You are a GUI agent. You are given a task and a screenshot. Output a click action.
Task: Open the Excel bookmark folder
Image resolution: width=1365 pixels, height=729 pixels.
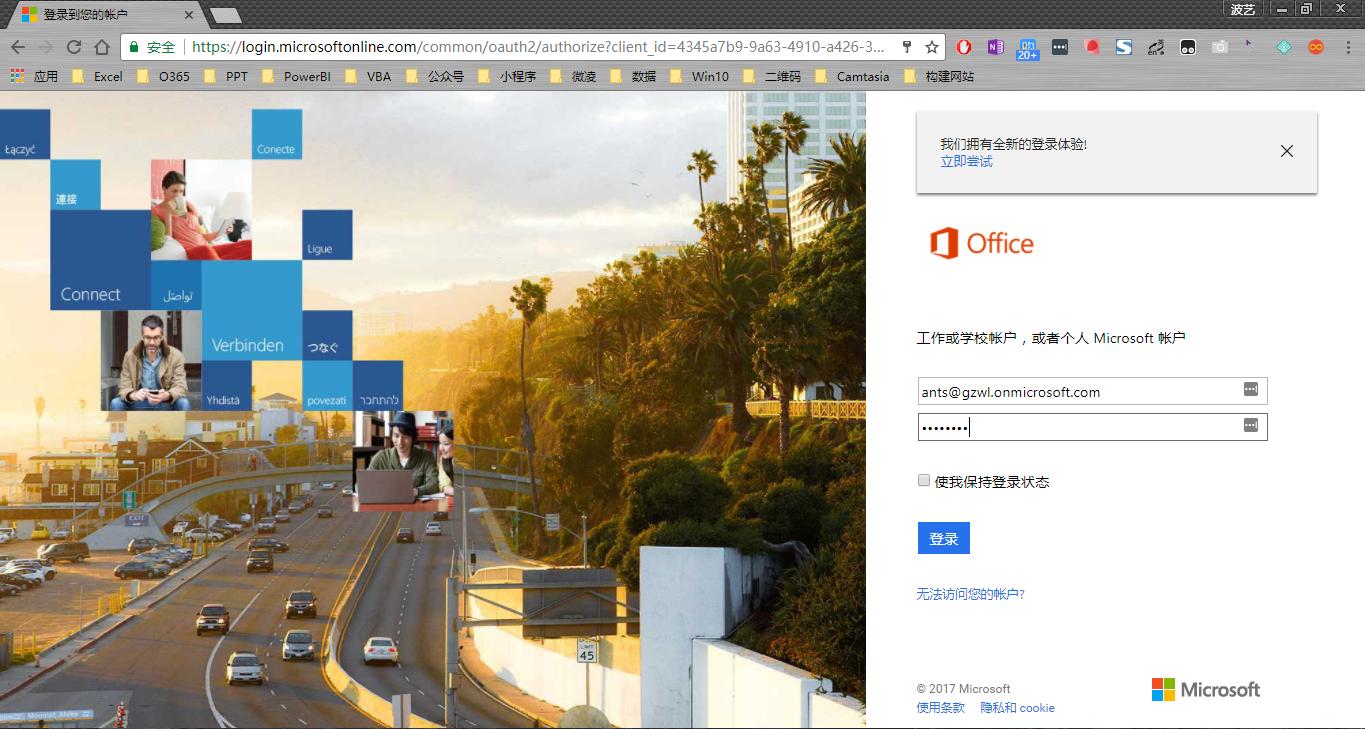point(98,76)
